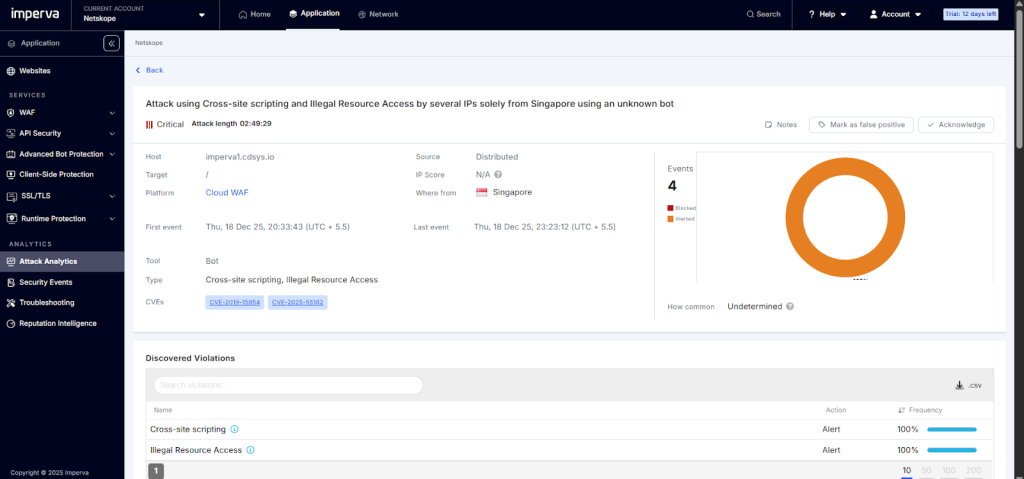Expand the SSL/TLS section chevron

[x=112, y=196]
